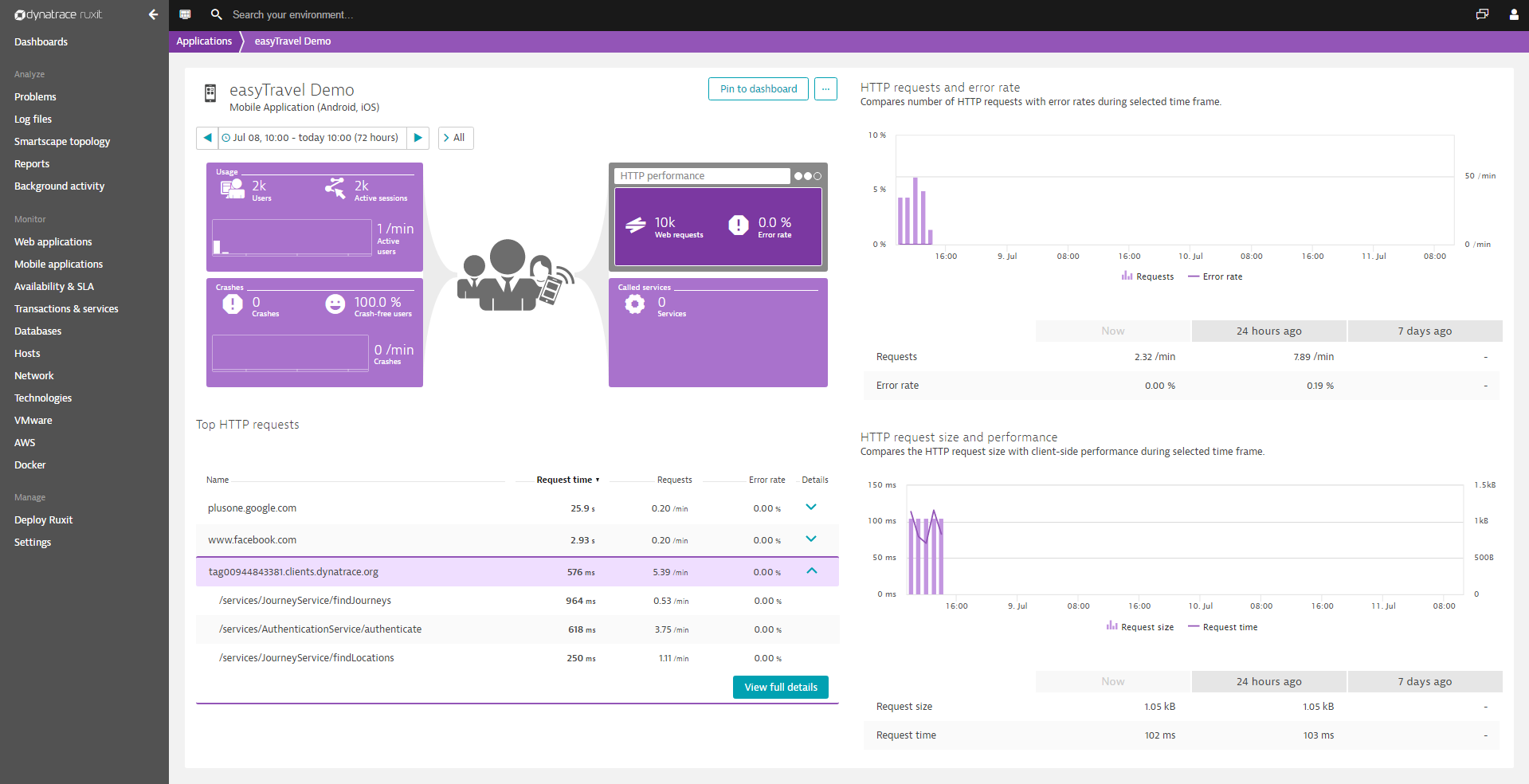The image size is (1529, 784).
Task: Switch HTTP performance tile view using the dots
Action: tap(807, 176)
